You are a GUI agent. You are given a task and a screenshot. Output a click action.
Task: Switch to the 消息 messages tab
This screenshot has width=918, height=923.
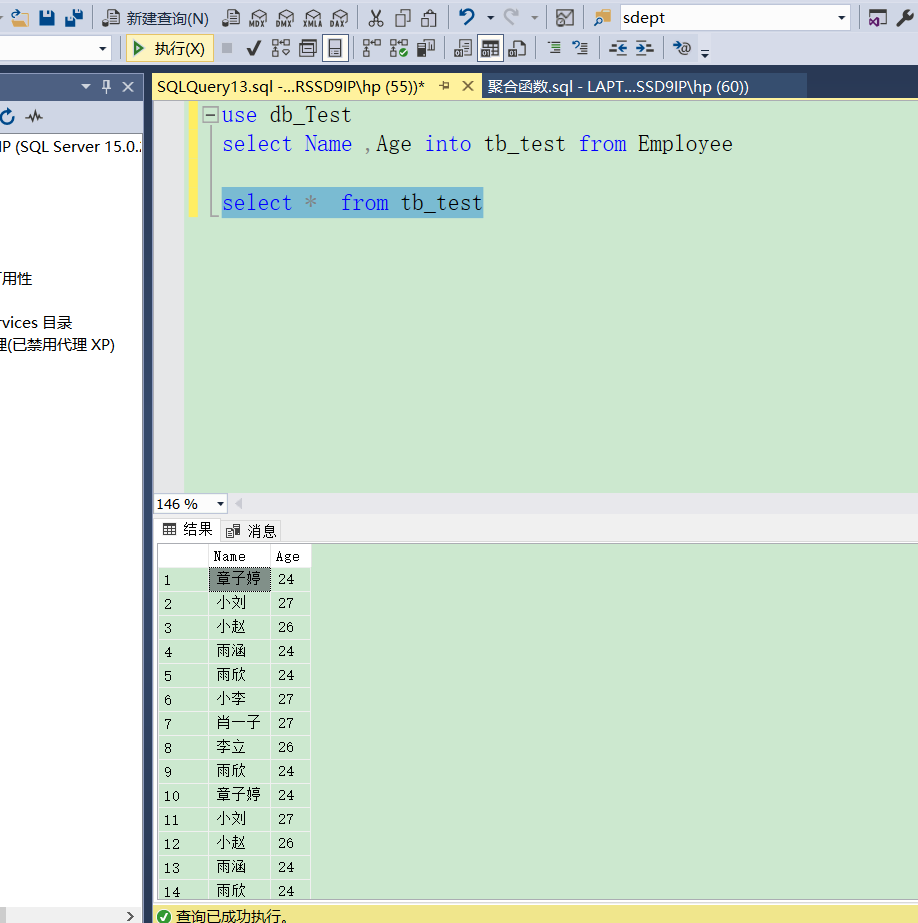click(251, 531)
